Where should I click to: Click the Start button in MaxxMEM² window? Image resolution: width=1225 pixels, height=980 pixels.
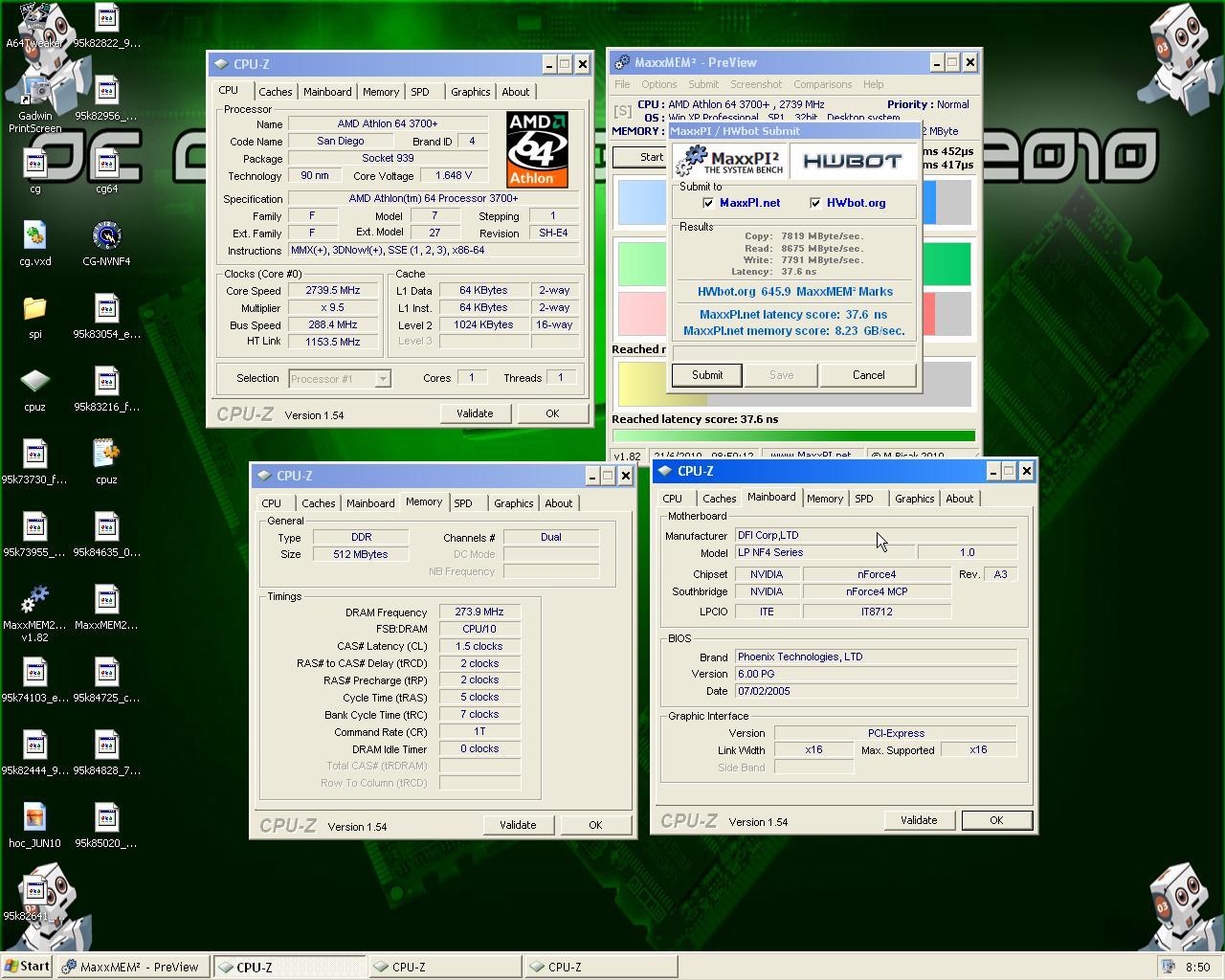pos(640,157)
